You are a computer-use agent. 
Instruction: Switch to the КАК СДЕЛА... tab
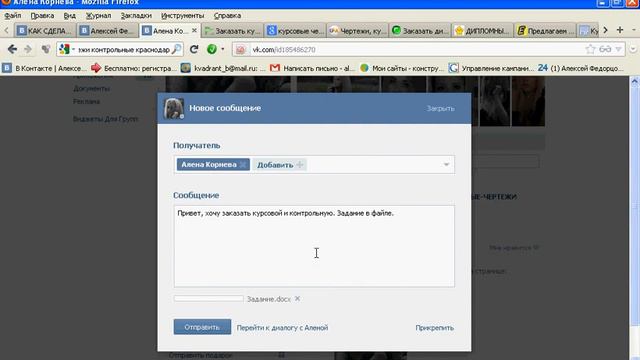(x=45, y=31)
